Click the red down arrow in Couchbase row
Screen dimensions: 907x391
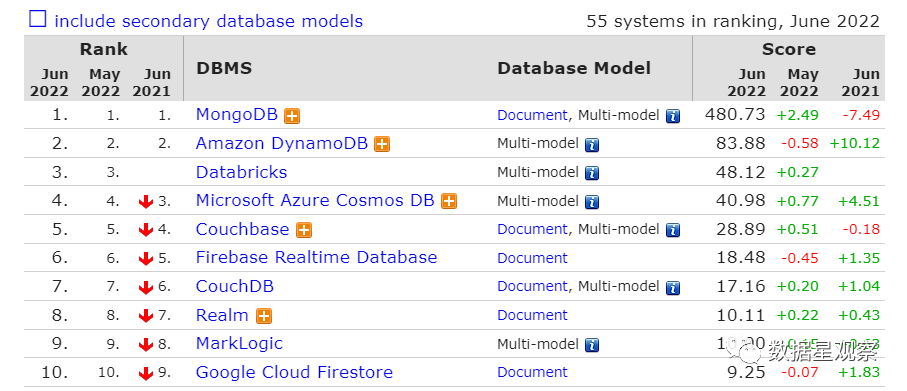[146, 230]
